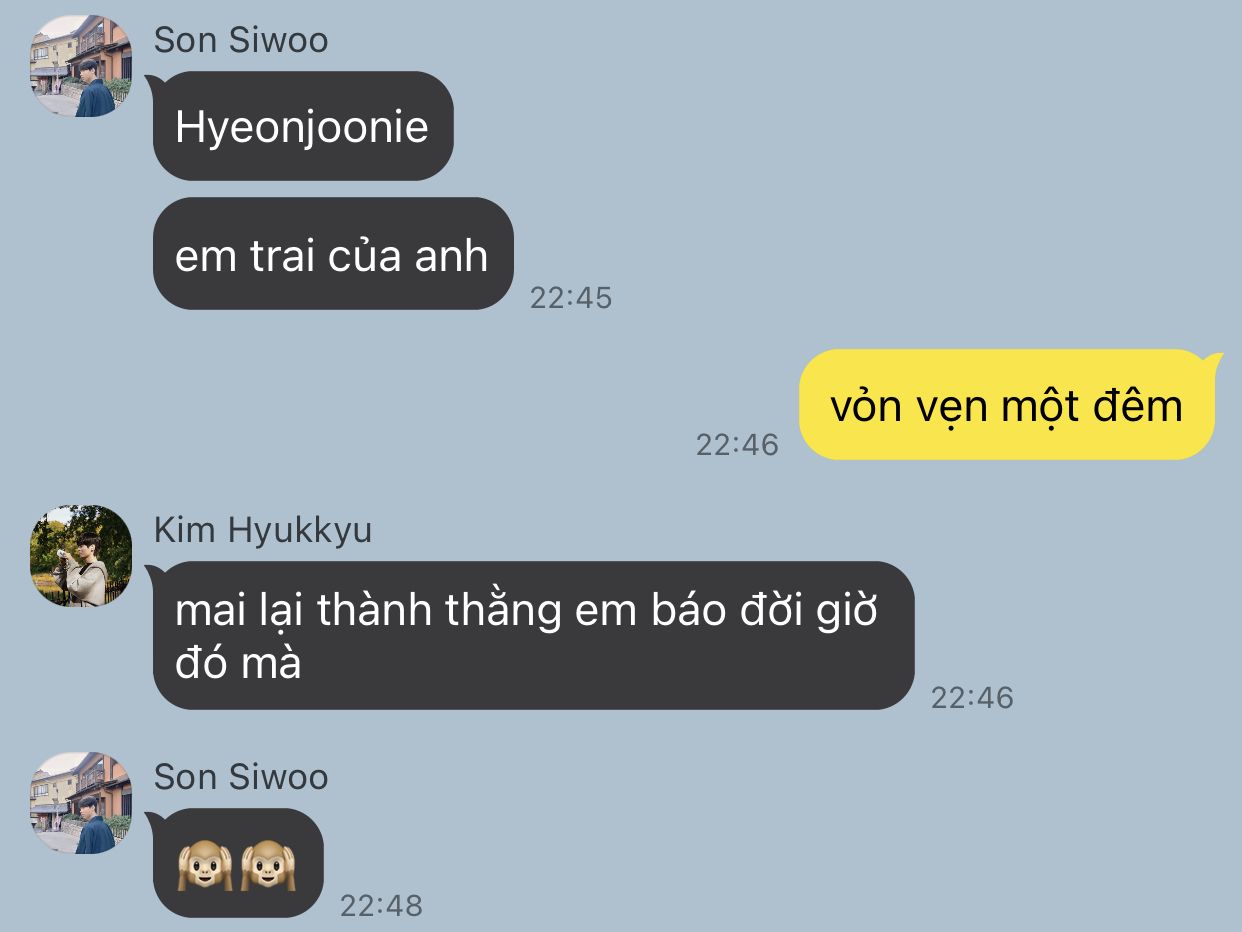The height and width of the screenshot is (932, 1242).
Task: Tap the second see-no-evil monkey emoji
Action: tap(268, 864)
